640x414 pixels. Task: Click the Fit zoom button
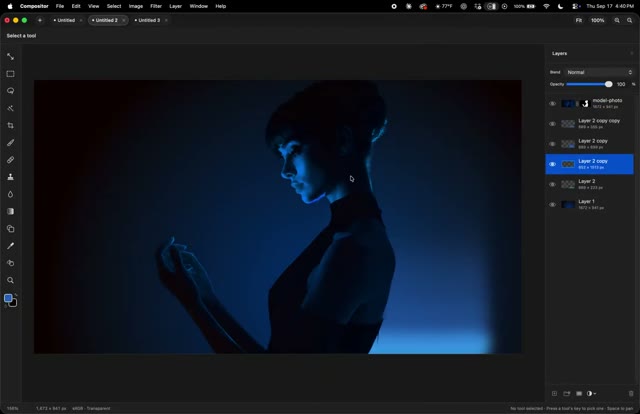579,20
